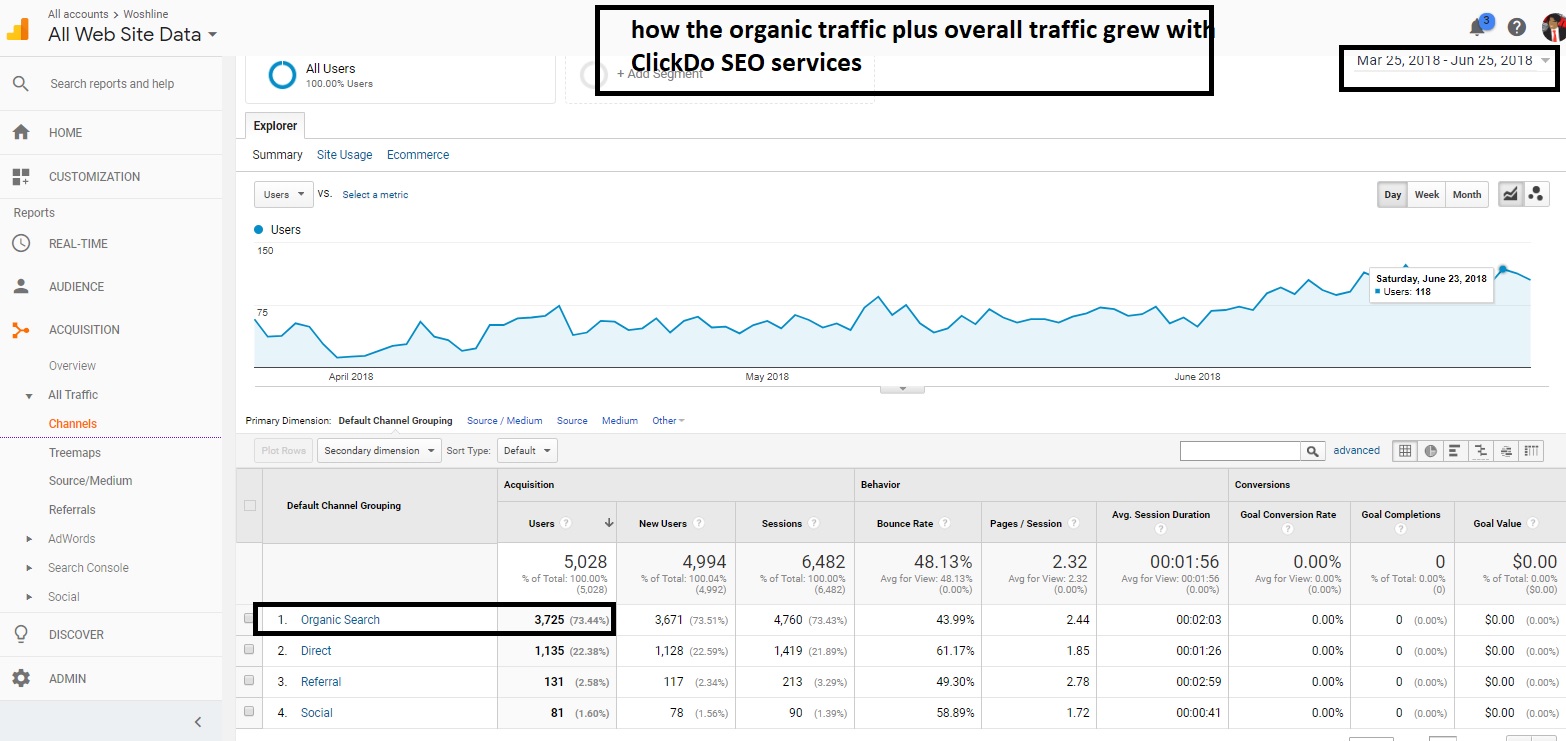
Task: Switch to the Site Usage tab
Action: (x=344, y=155)
